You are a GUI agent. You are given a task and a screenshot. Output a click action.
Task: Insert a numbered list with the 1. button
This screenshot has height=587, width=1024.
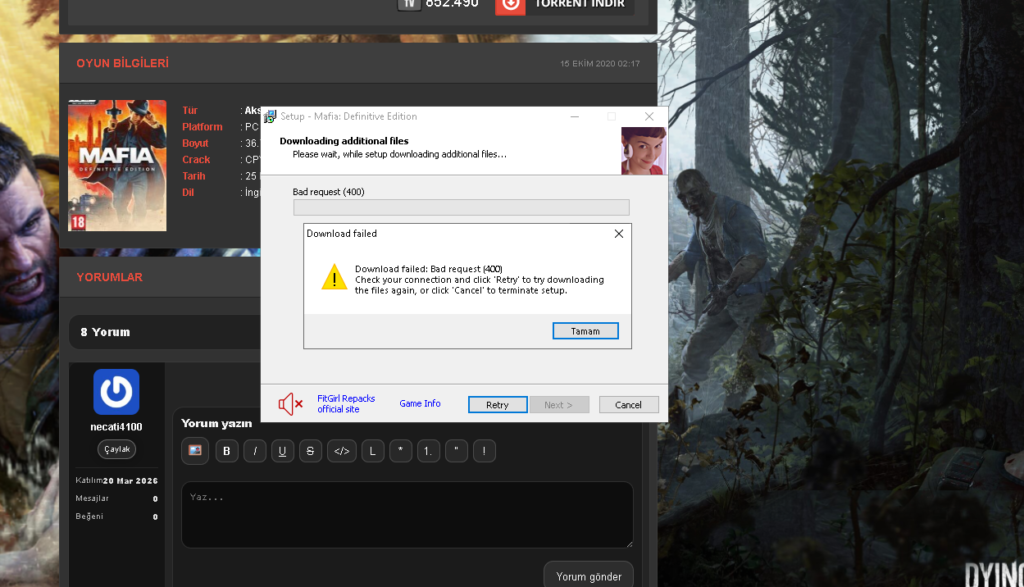coord(428,451)
